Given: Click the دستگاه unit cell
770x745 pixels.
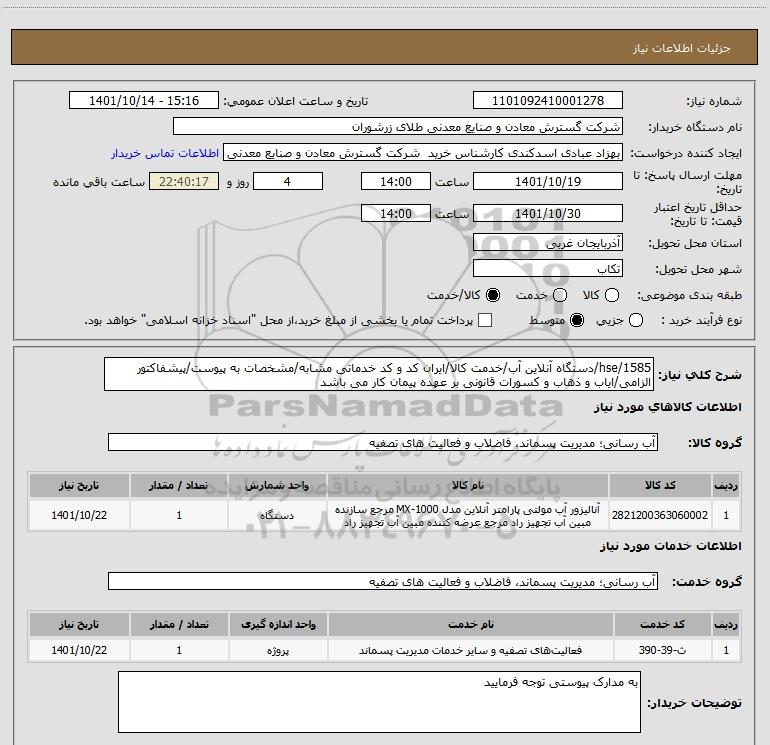Looking at the screenshot, I should tap(277, 515).
